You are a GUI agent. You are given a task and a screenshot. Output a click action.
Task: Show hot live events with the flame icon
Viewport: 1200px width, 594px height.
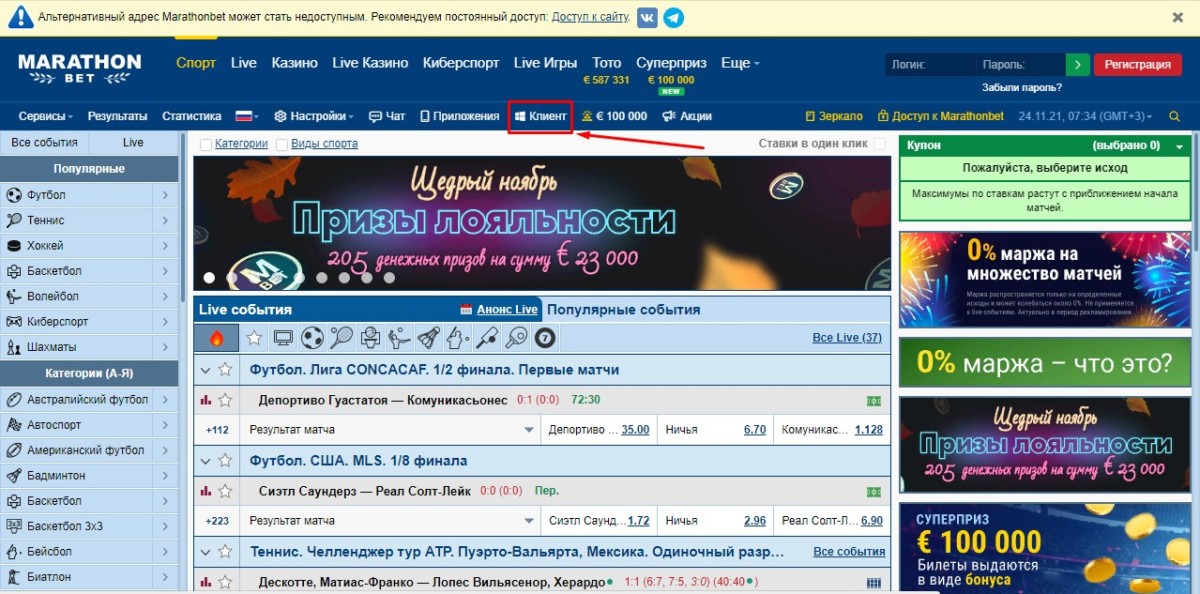[217, 338]
